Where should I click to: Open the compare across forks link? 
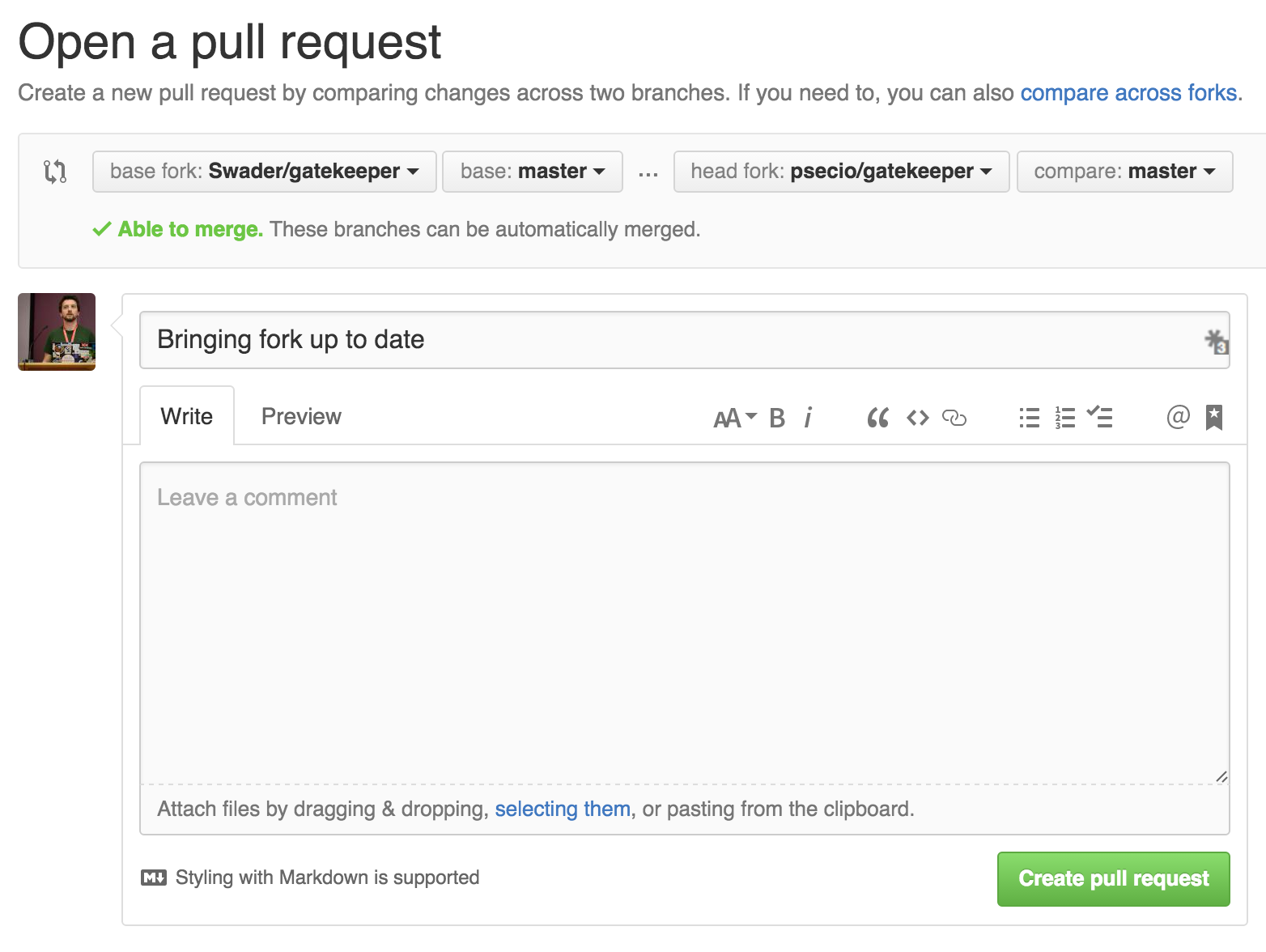1128,93
